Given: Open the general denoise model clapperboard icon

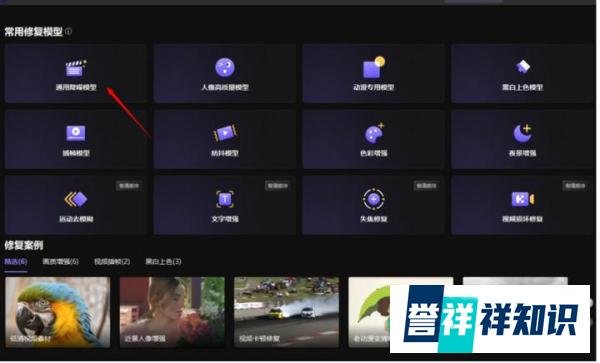Looking at the screenshot, I should coord(75,68).
